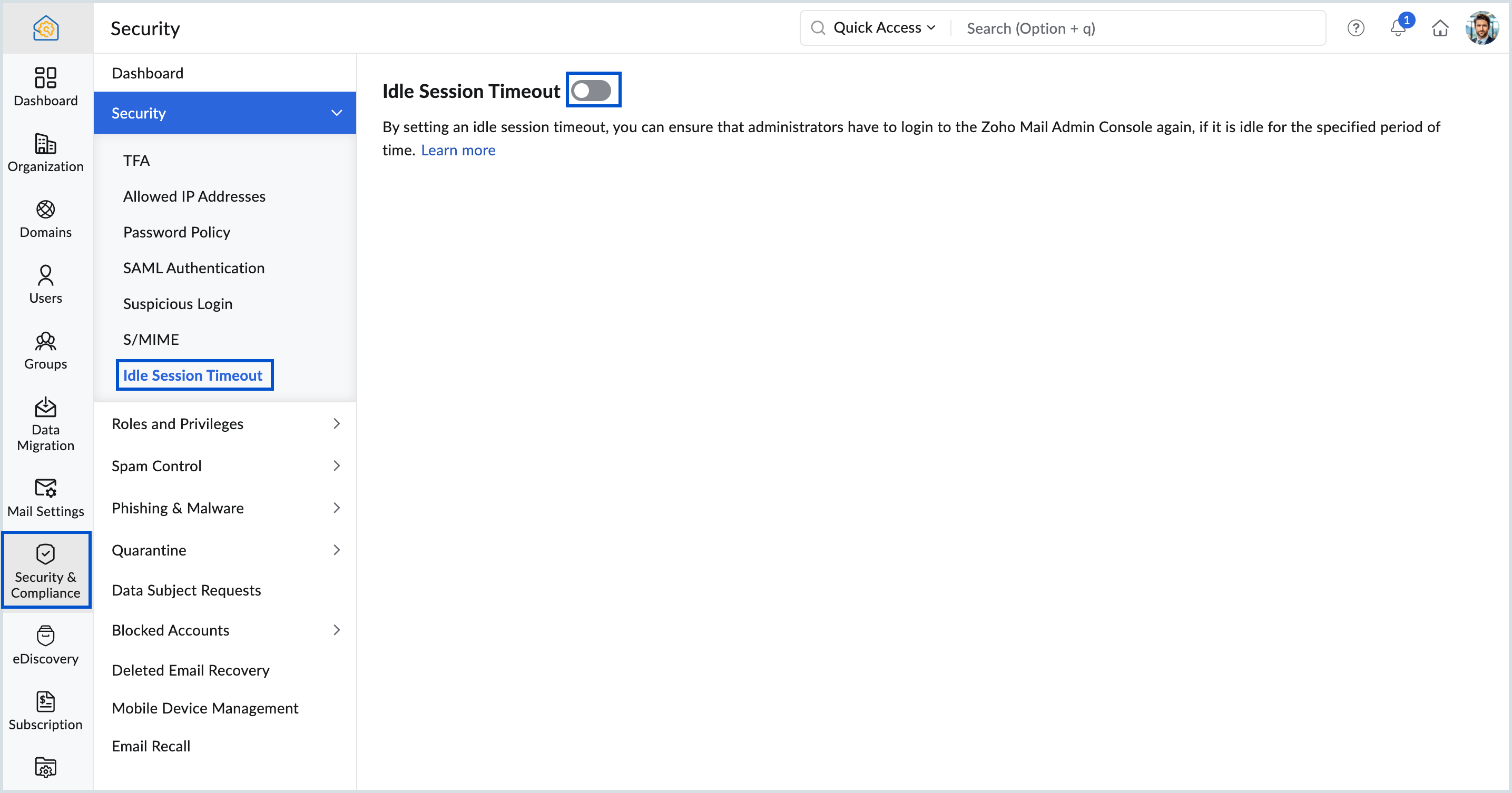Image resolution: width=1512 pixels, height=793 pixels.
Task: Expand the Spam Control section
Action: 225,465
